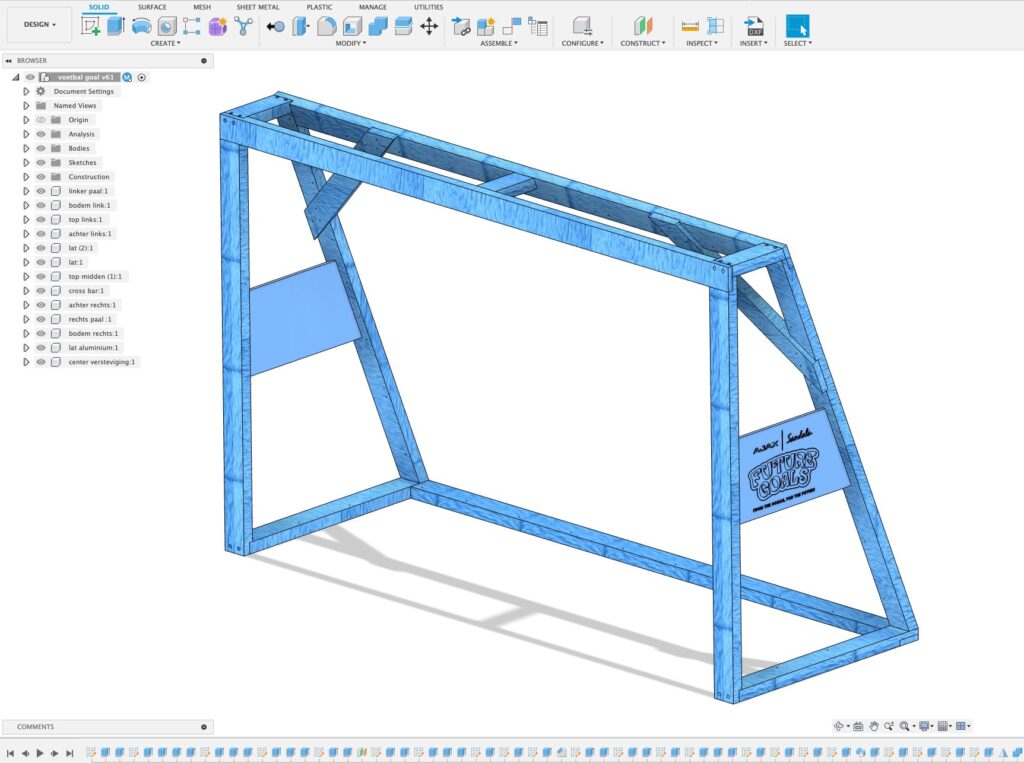Open the MODIFY dropdown menu
1024x763 pixels.
[x=351, y=43]
